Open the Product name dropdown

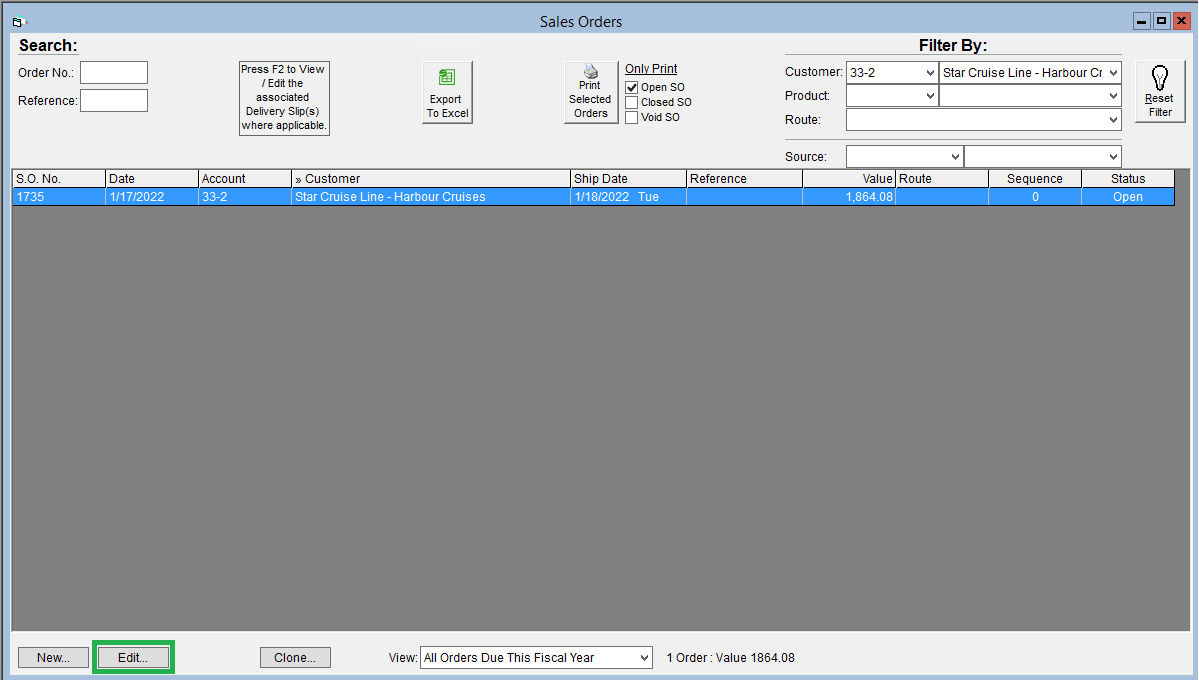click(x=1113, y=96)
